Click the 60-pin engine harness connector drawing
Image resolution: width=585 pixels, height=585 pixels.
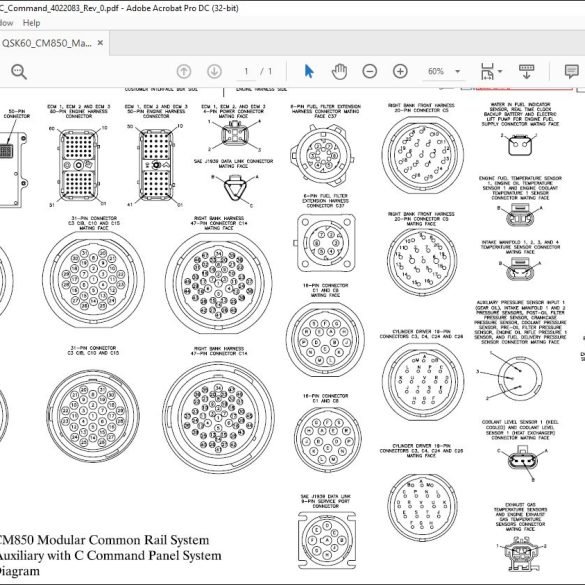[x=78, y=165]
